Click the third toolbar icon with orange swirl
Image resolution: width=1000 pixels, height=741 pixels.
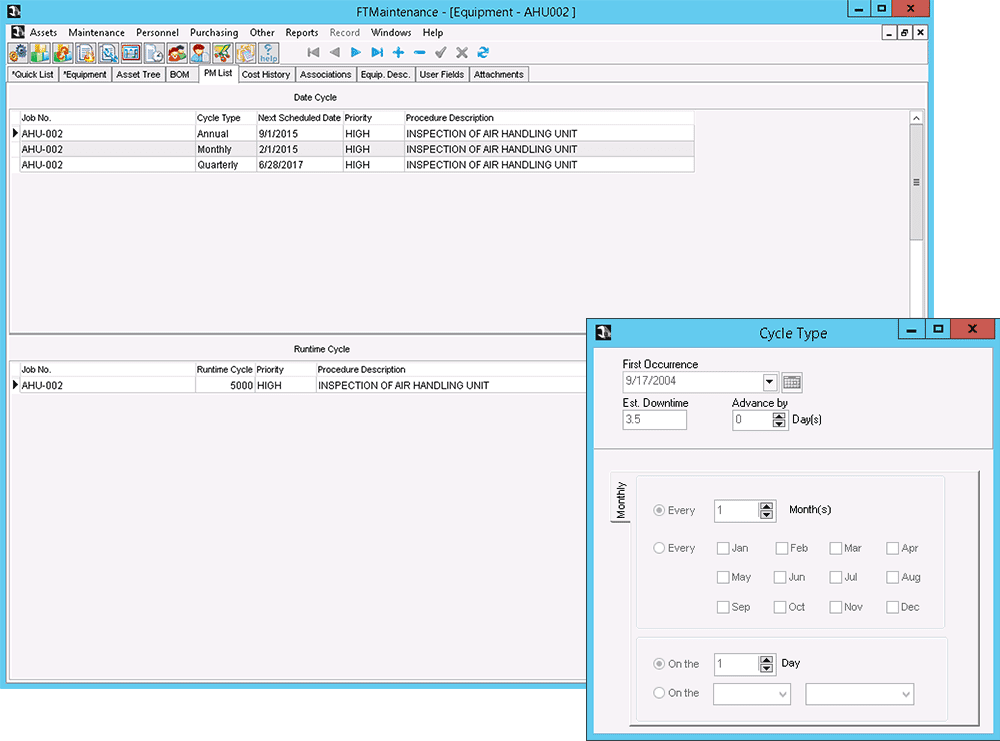62,53
